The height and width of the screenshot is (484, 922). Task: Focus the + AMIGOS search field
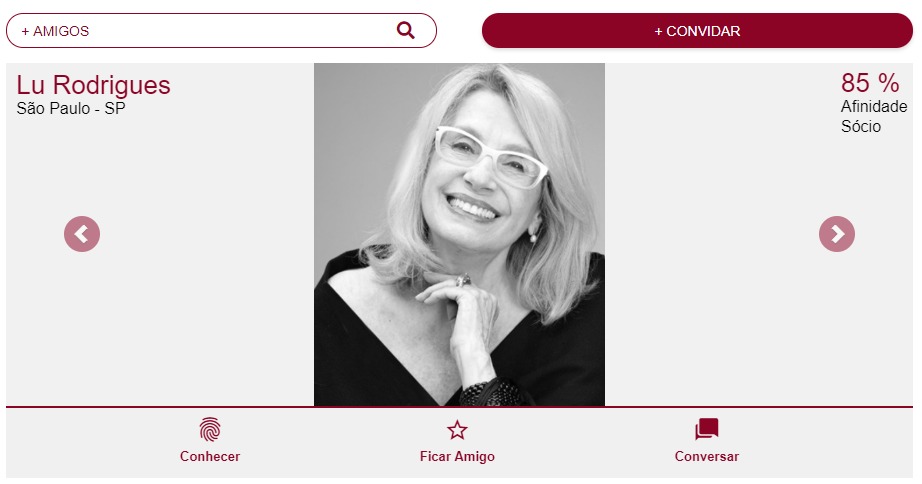click(x=221, y=31)
